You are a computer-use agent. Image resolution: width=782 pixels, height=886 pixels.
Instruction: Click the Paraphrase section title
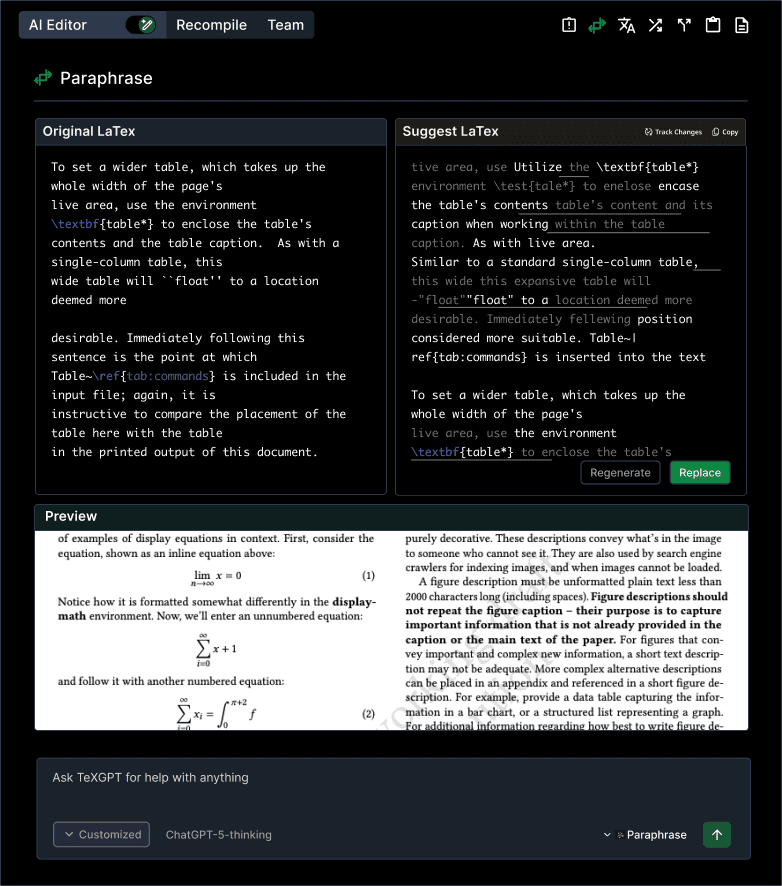coord(106,78)
